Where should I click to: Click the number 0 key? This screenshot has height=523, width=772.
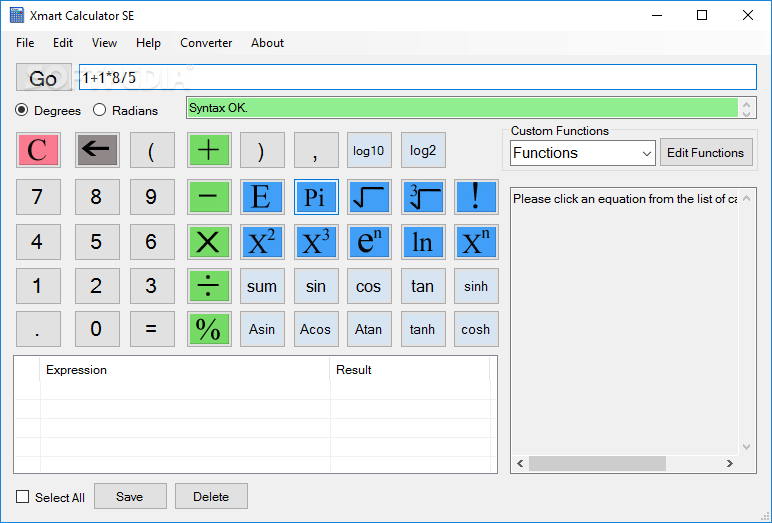click(97, 329)
